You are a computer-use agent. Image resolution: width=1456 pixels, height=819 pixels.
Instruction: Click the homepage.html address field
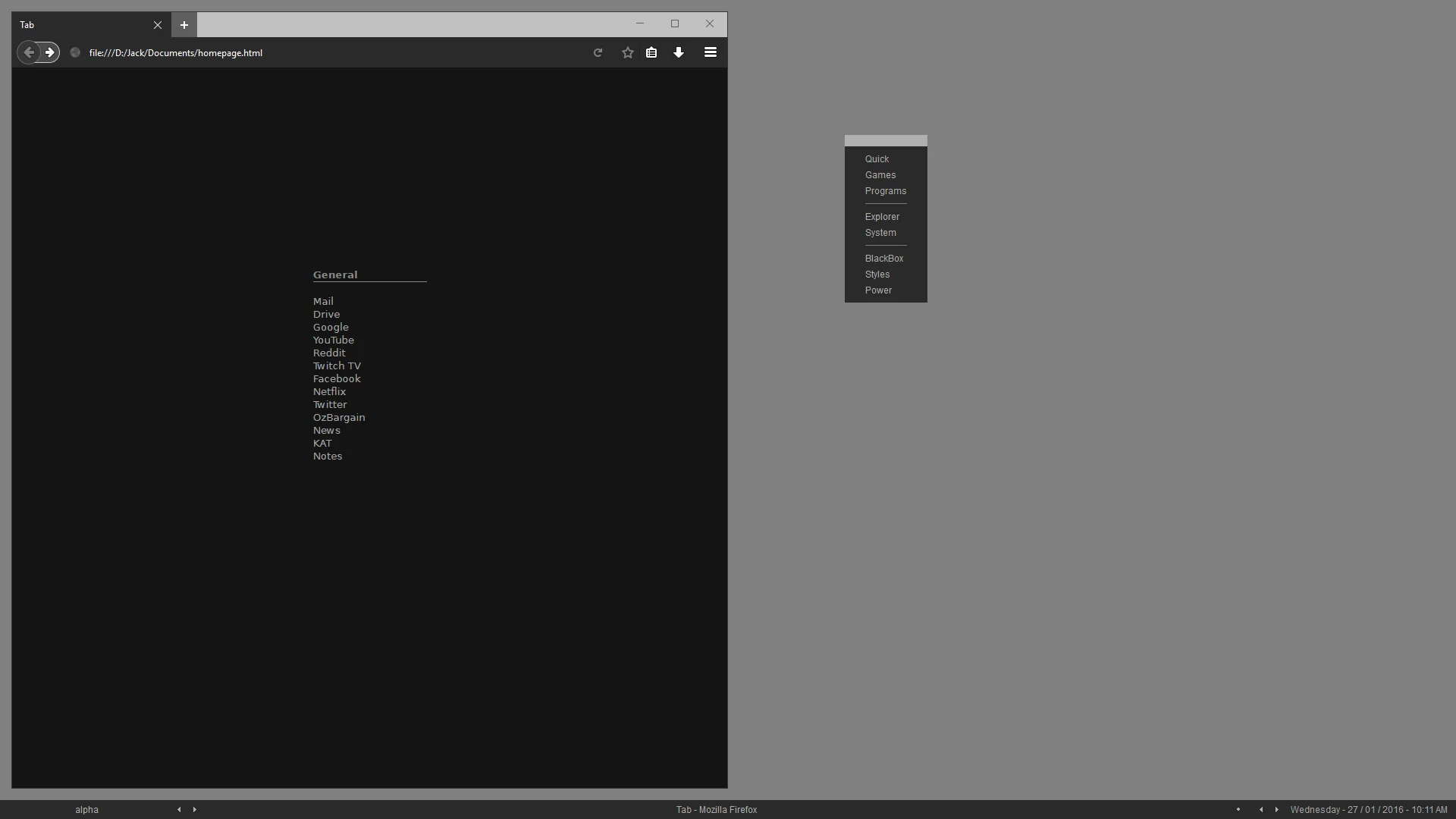pyautogui.click(x=334, y=52)
